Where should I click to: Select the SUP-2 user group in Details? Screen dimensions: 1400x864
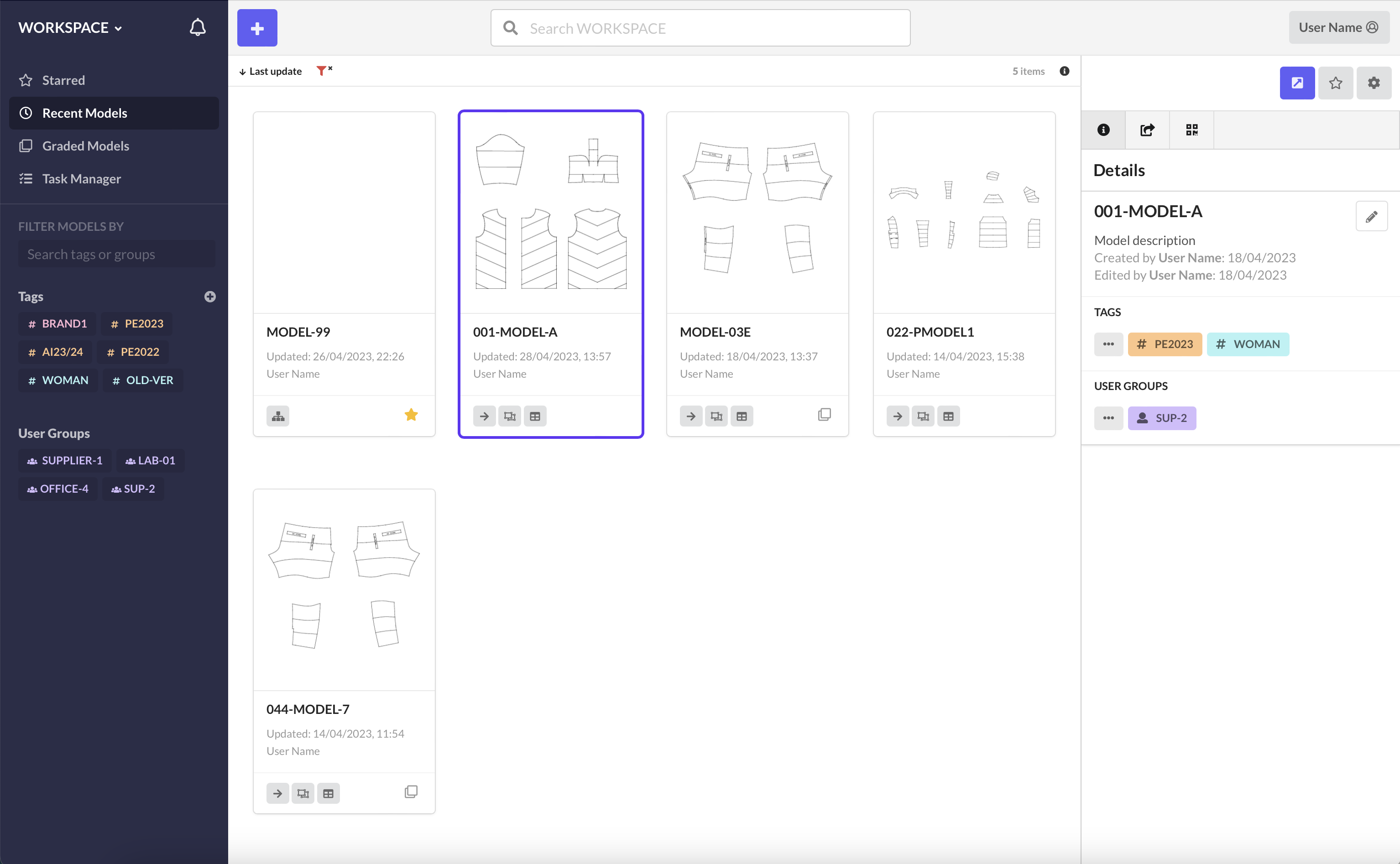coord(1162,418)
